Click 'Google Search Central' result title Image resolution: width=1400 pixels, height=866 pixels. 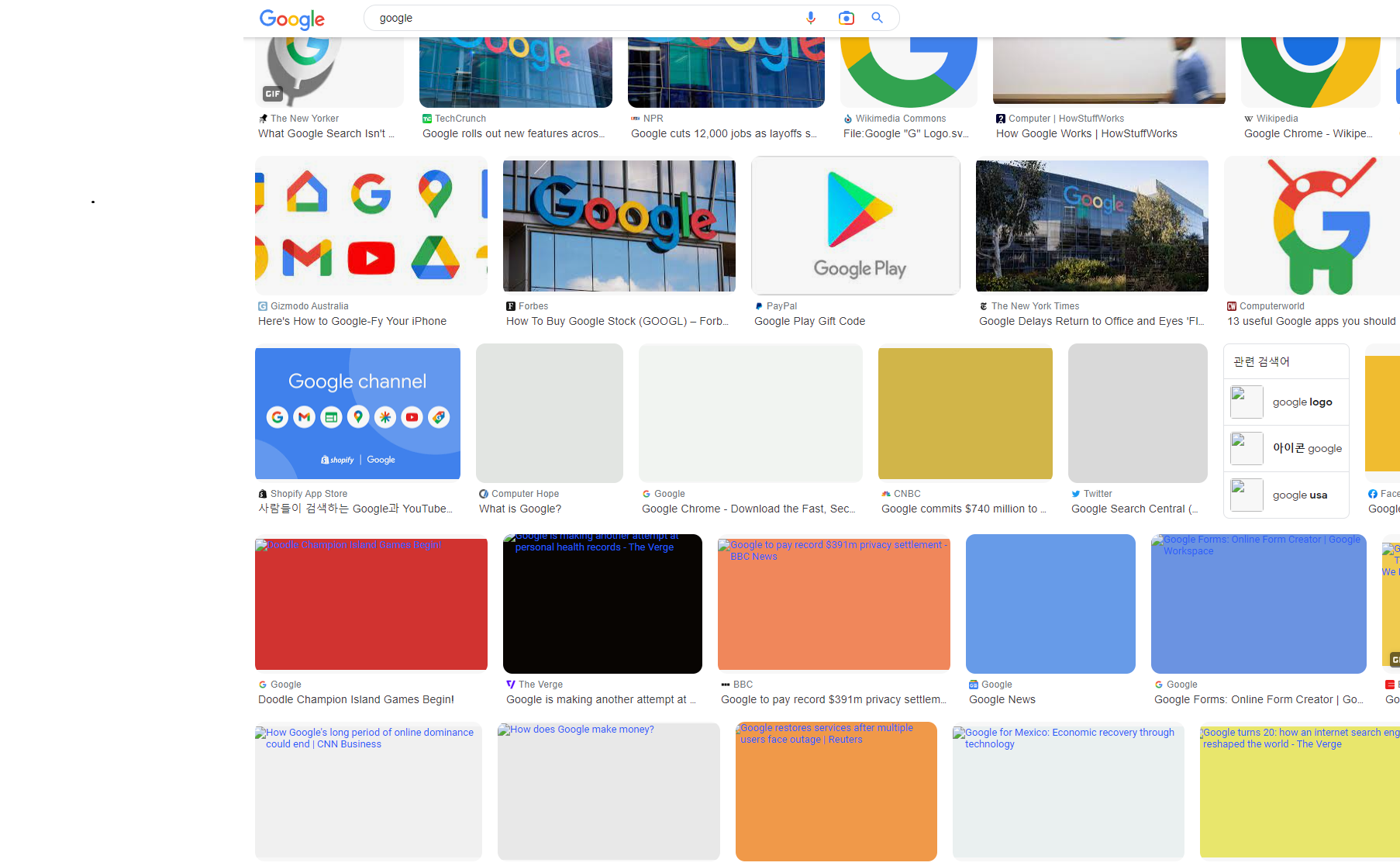pos(1135,509)
